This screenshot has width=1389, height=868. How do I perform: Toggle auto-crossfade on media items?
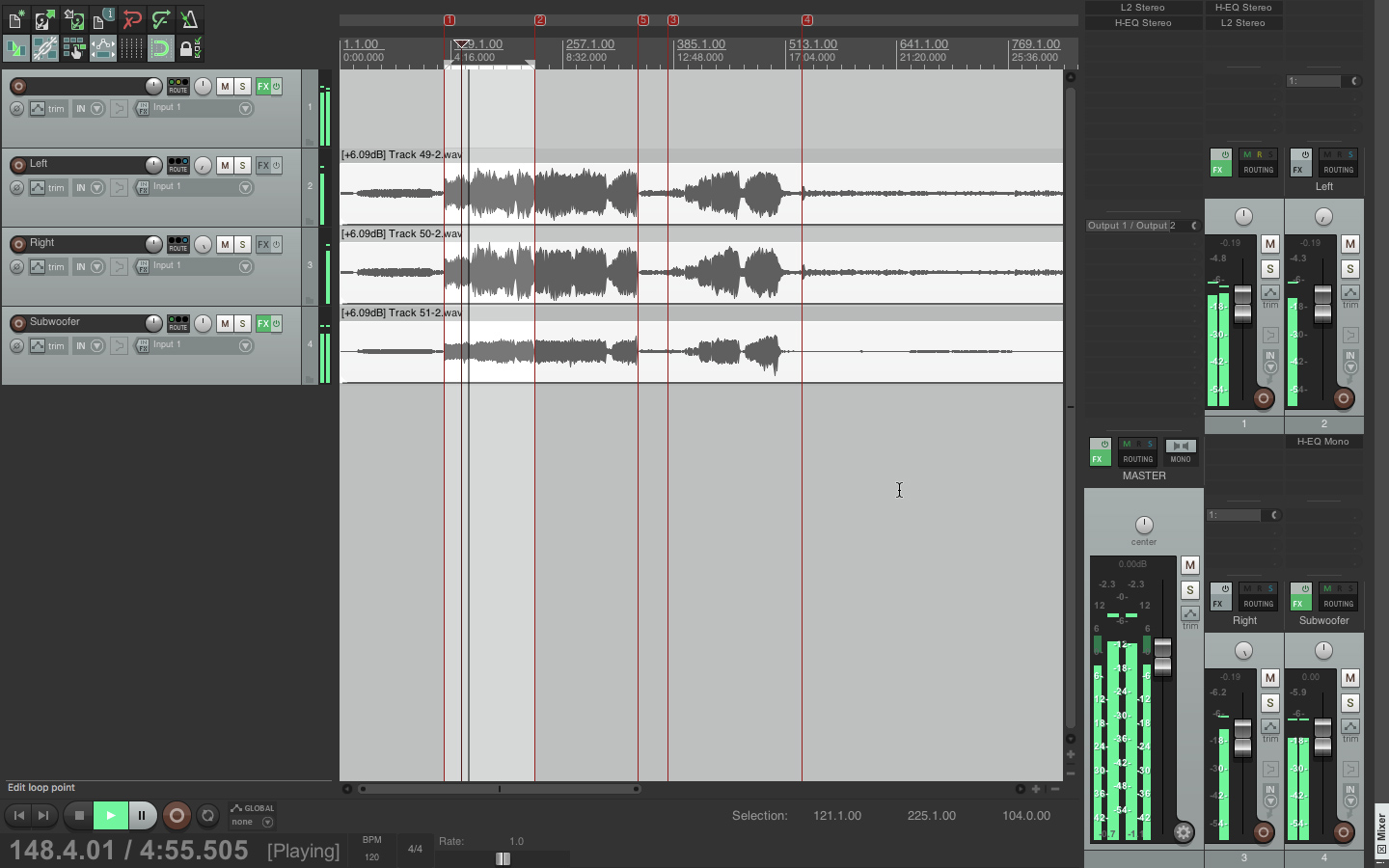point(15,47)
